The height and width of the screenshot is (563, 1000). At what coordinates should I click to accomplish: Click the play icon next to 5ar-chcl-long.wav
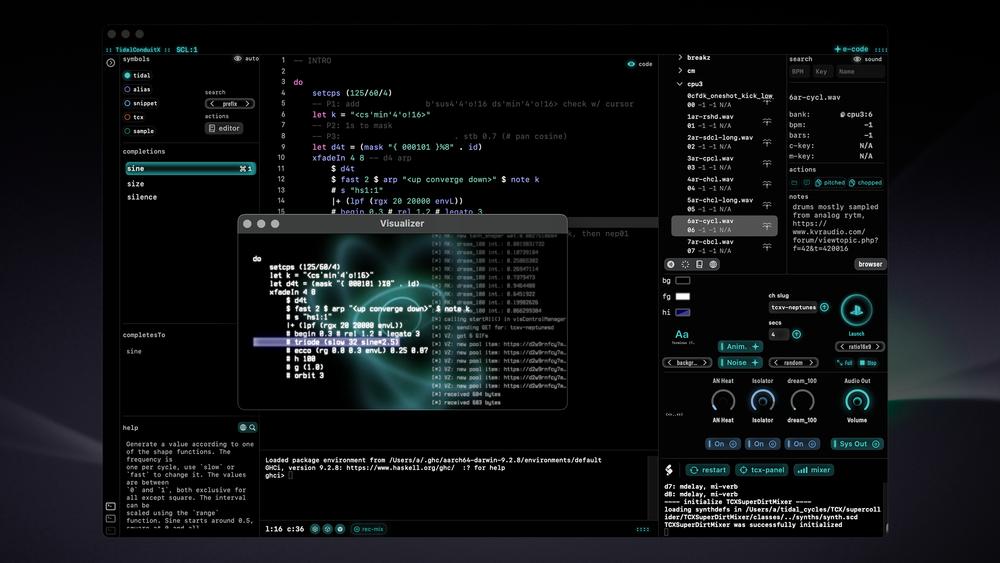tap(767, 205)
